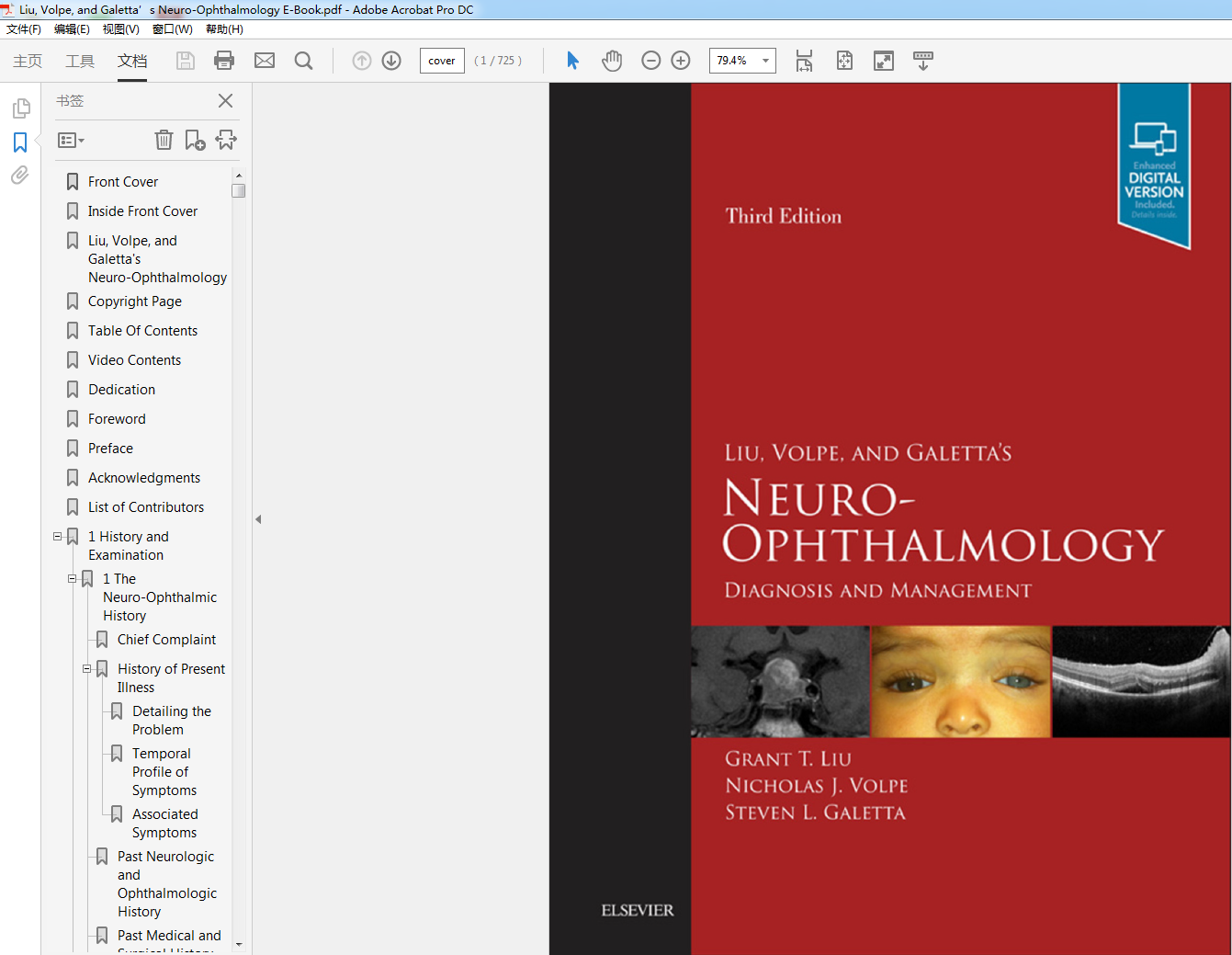The height and width of the screenshot is (955, 1232).
Task: Click the Save file icon
Action: pyautogui.click(x=186, y=61)
